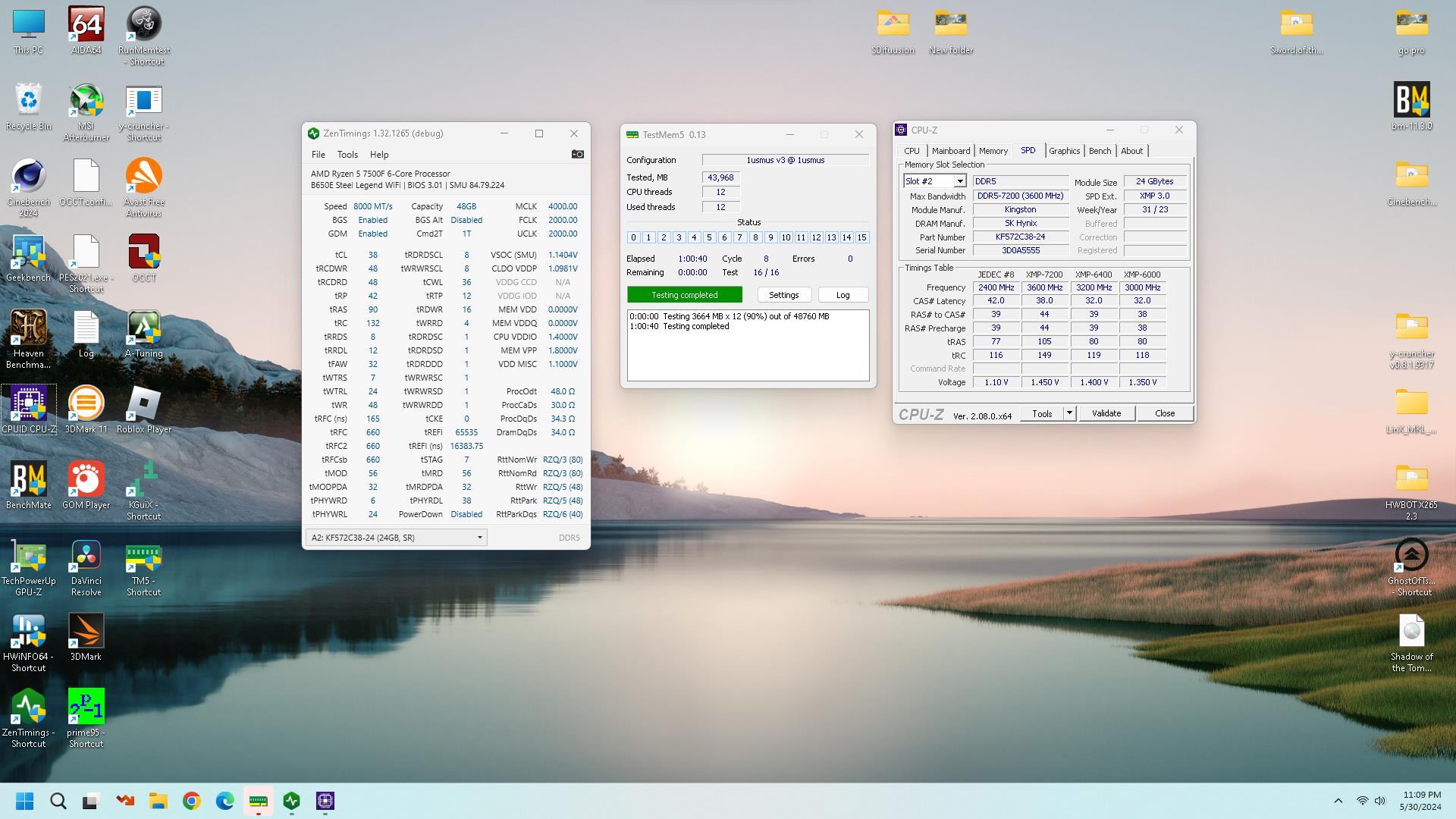
Task: Click the Close button in CPU-Z
Action: pos(1165,413)
